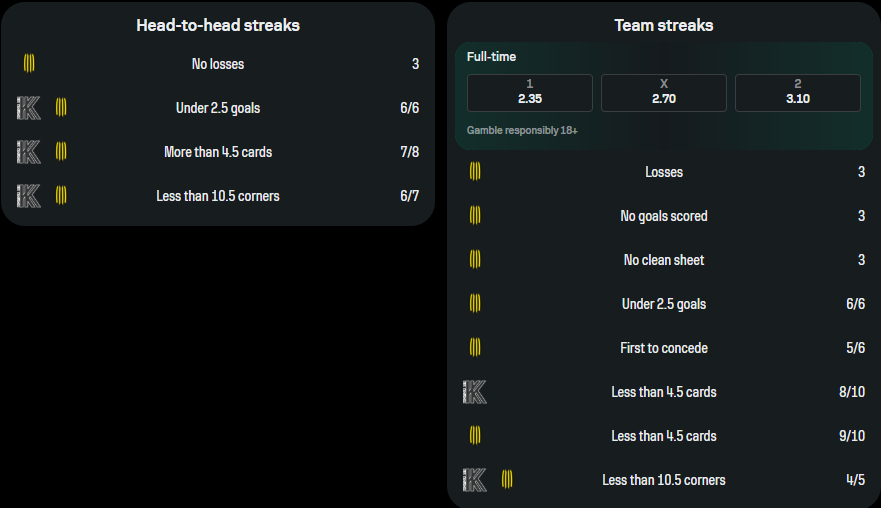This screenshot has height=508, width=881.
Task: Select the away win odds 3.10
Action: (797, 93)
